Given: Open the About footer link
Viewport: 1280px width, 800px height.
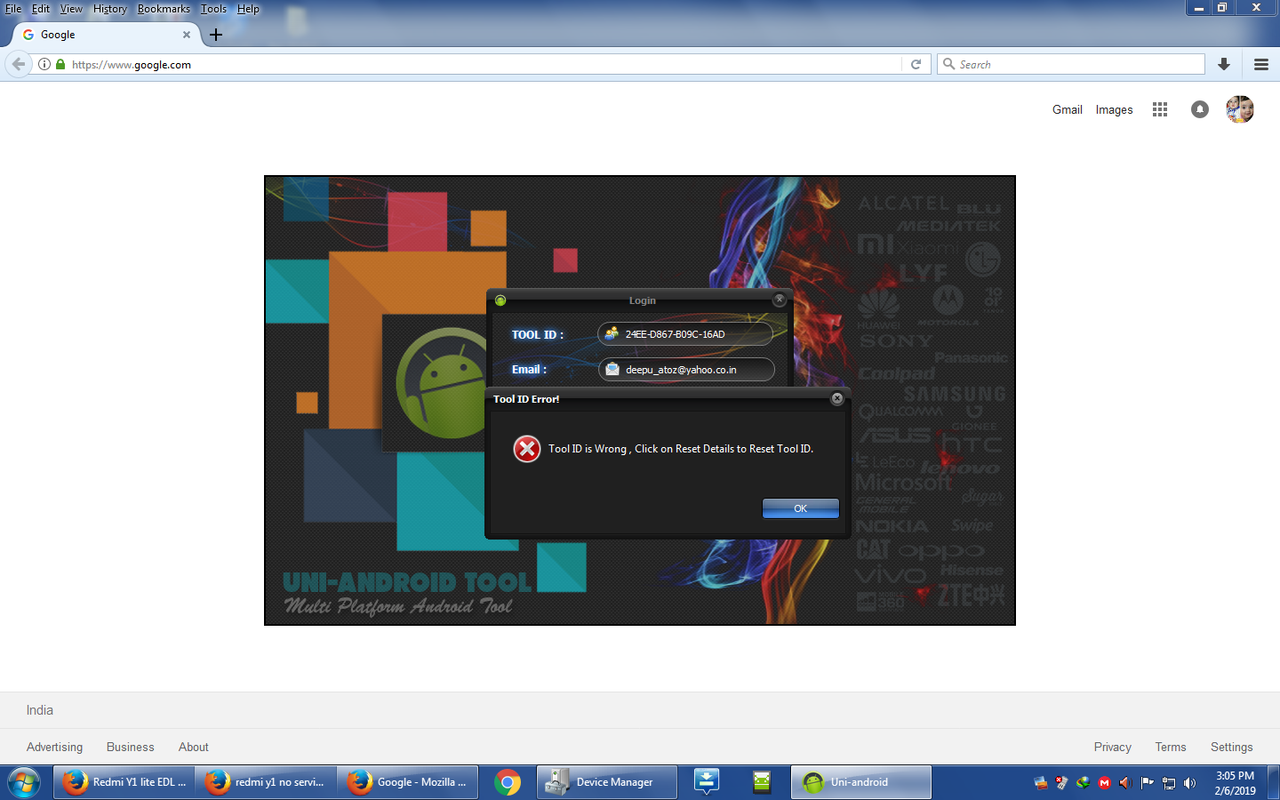Looking at the screenshot, I should [x=193, y=747].
